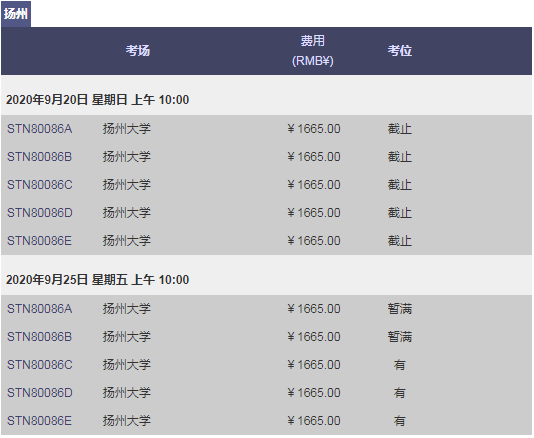Screen dimensions: 534x438
Task: Click ¥1665.00 fee in Sept 20 STN80086C row
Action: tap(314, 185)
